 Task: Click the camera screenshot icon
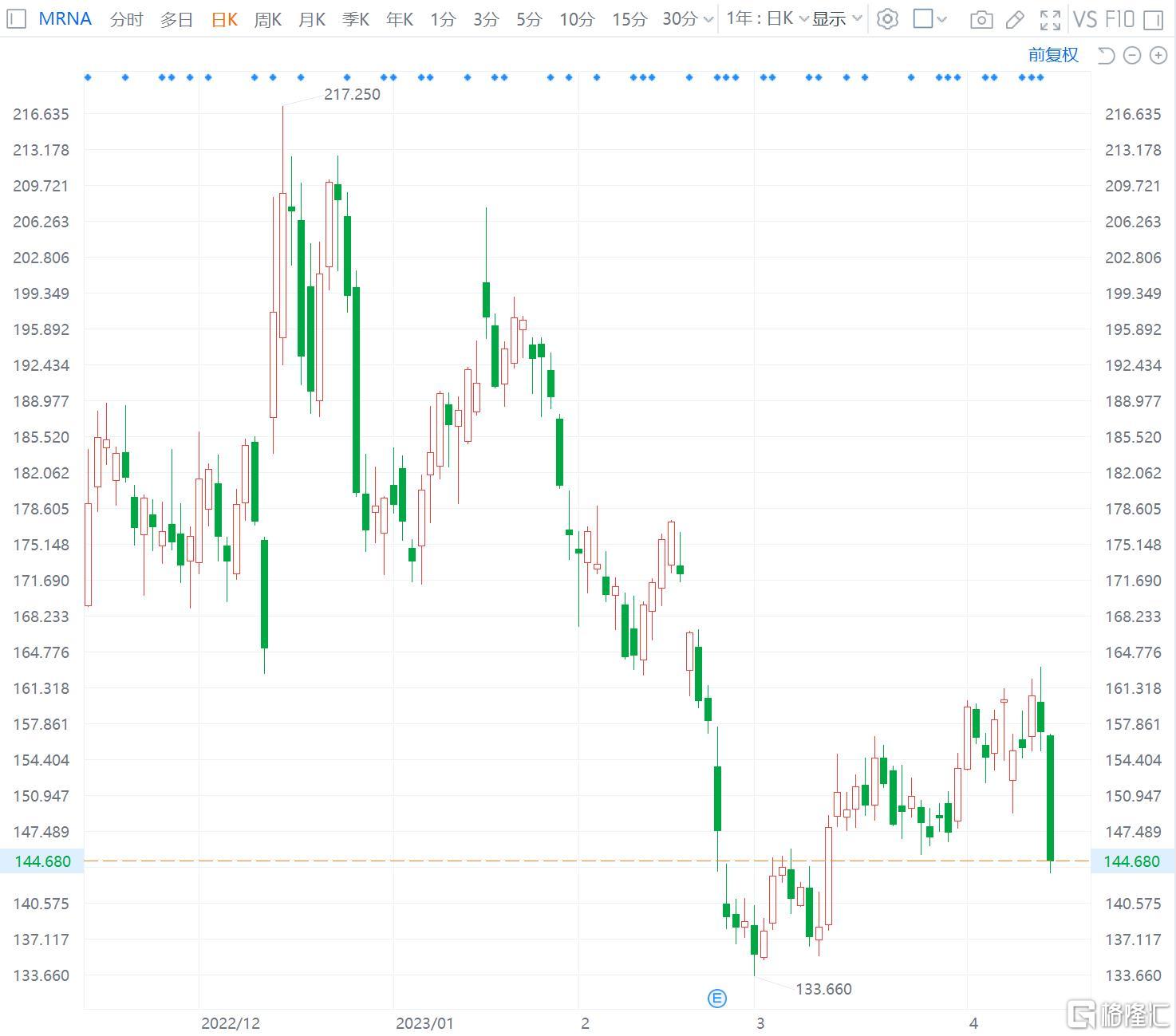coord(981,19)
